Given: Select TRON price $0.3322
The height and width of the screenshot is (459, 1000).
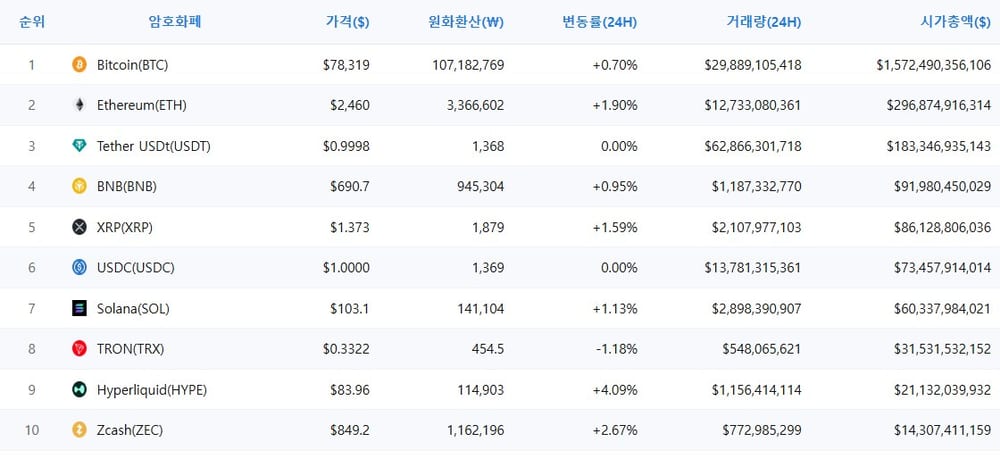Looking at the screenshot, I should (x=346, y=349).
